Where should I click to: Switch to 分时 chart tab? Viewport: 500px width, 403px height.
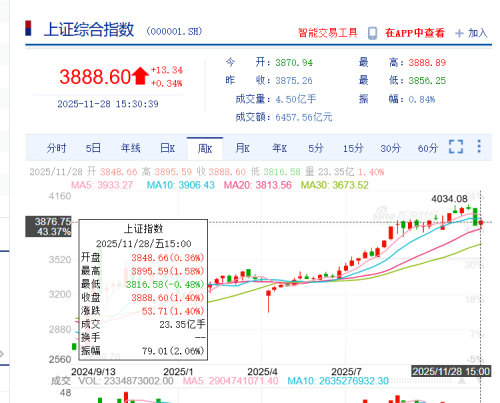click(56, 148)
